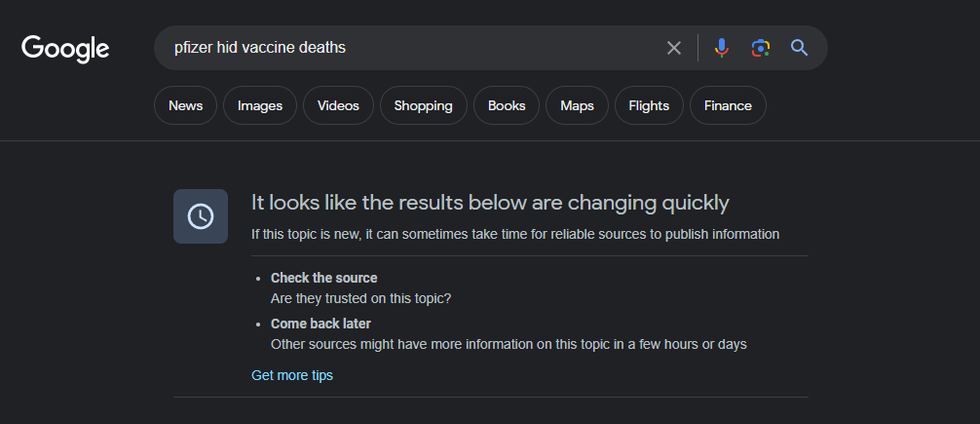Open Google Lens image search
Viewport: 980px width, 424px height.
coord(760,48)
